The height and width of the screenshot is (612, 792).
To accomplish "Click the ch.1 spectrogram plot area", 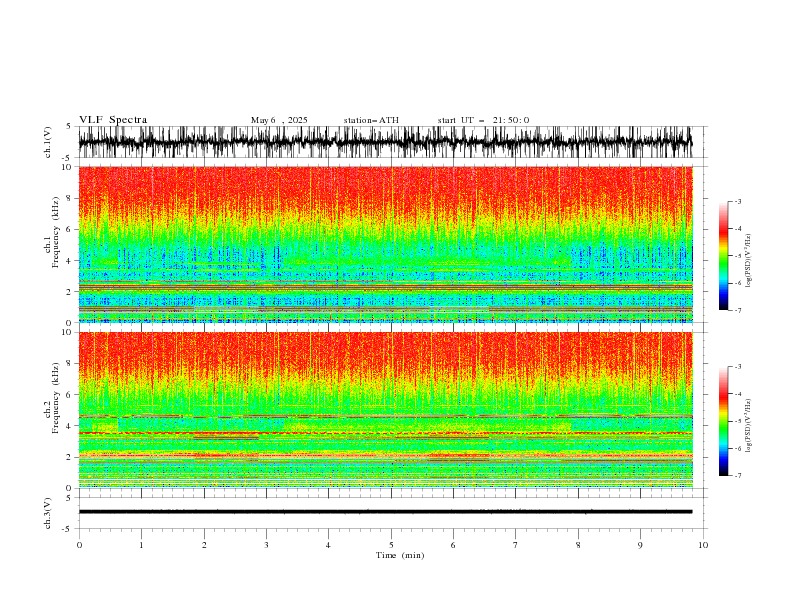I will click(x=385, y=244).
